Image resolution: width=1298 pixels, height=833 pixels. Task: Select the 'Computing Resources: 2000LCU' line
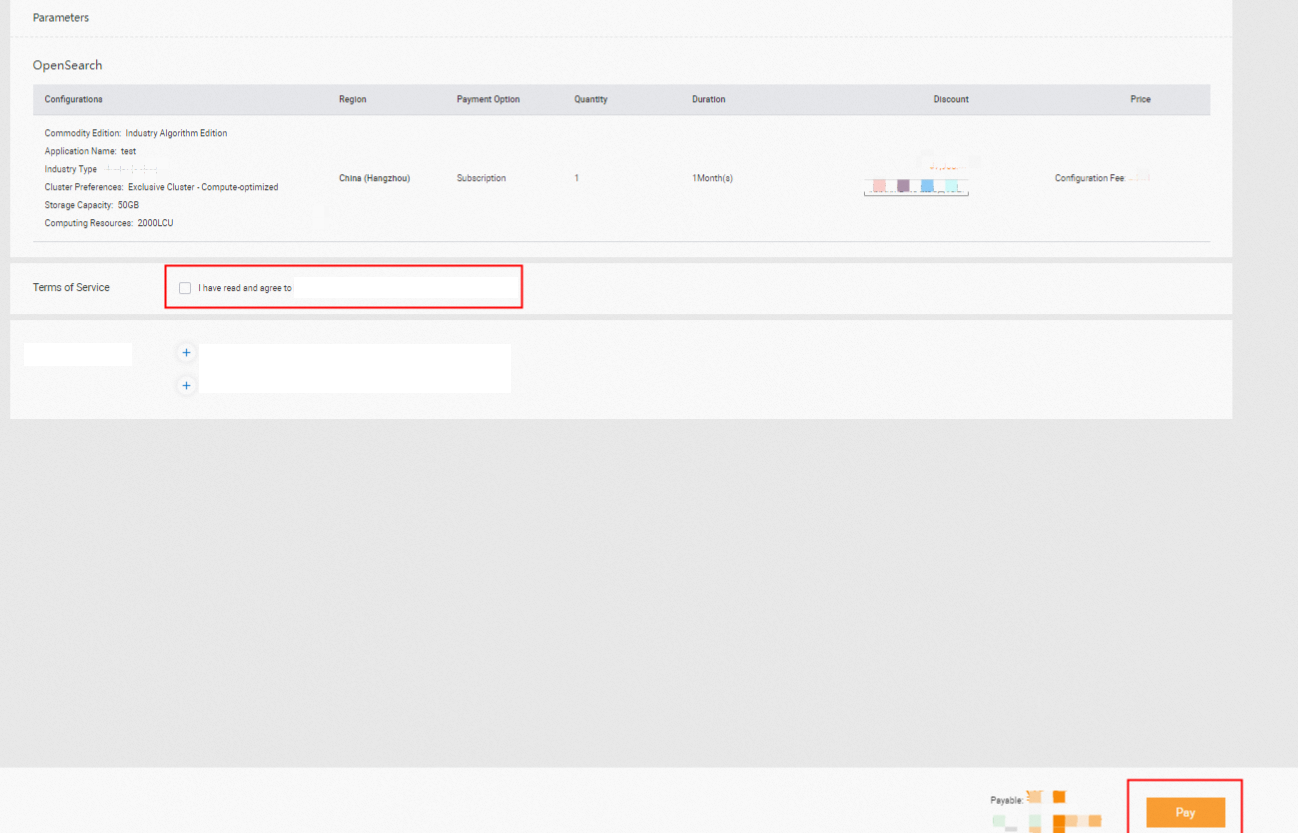(x=109, y=223)
